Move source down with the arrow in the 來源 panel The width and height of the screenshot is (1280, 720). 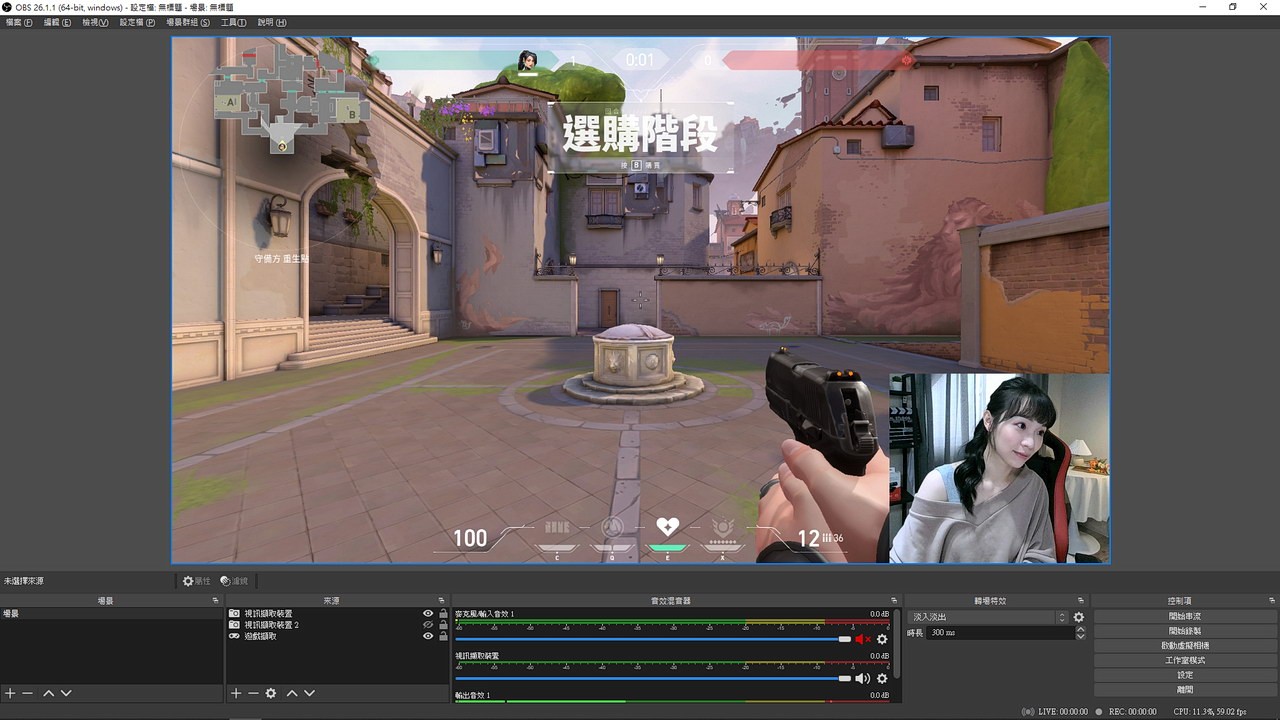(309, 693)
